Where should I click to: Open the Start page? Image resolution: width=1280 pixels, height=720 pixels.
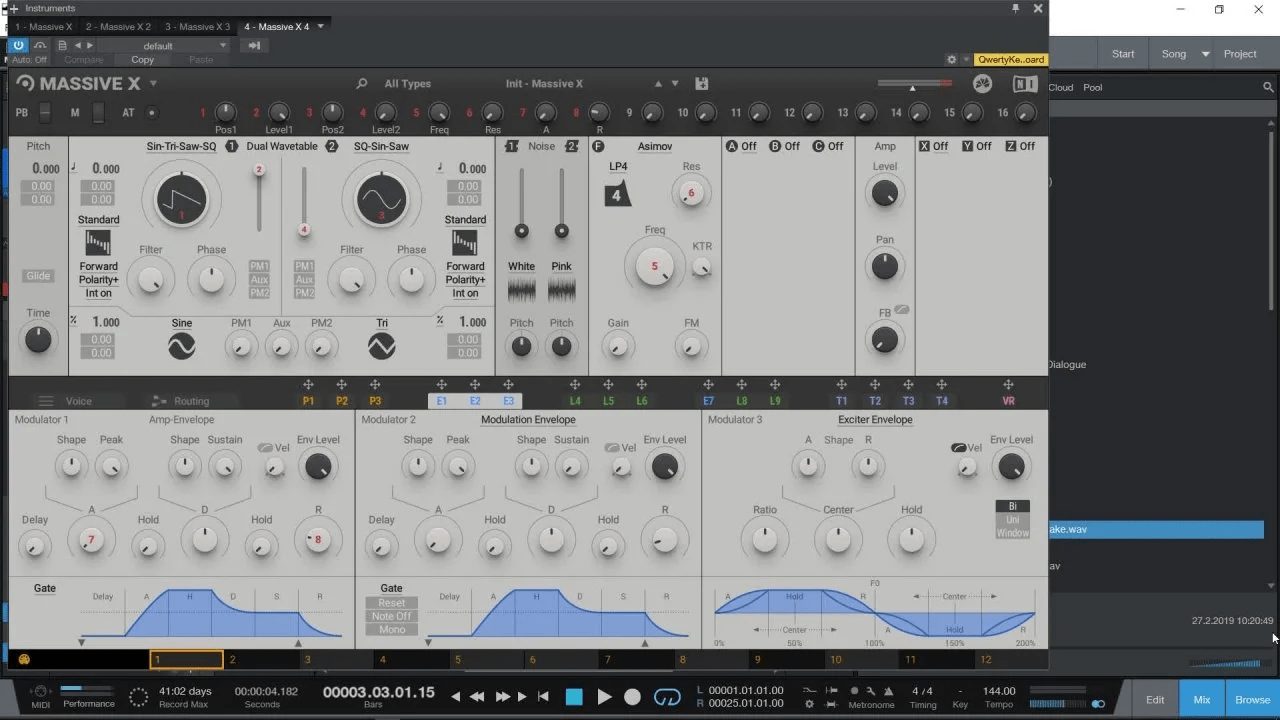click(x=1123, y=54)
